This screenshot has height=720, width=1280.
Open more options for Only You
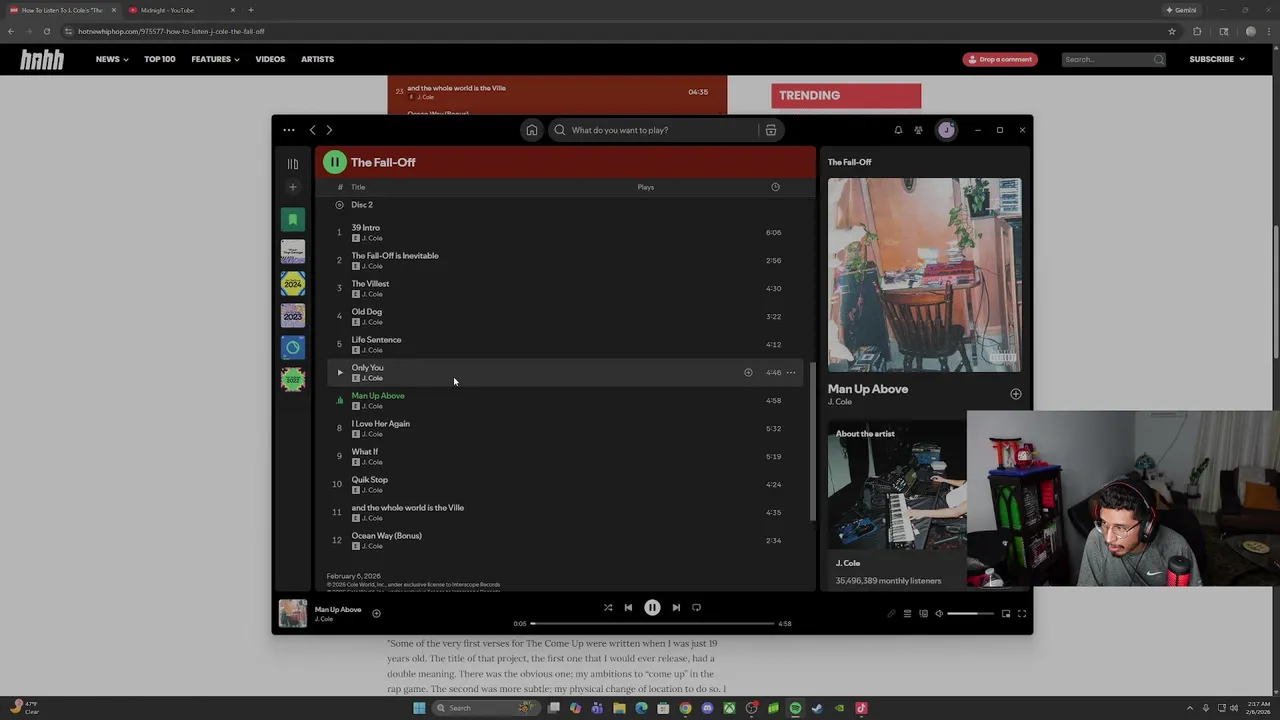pos(791,373)
